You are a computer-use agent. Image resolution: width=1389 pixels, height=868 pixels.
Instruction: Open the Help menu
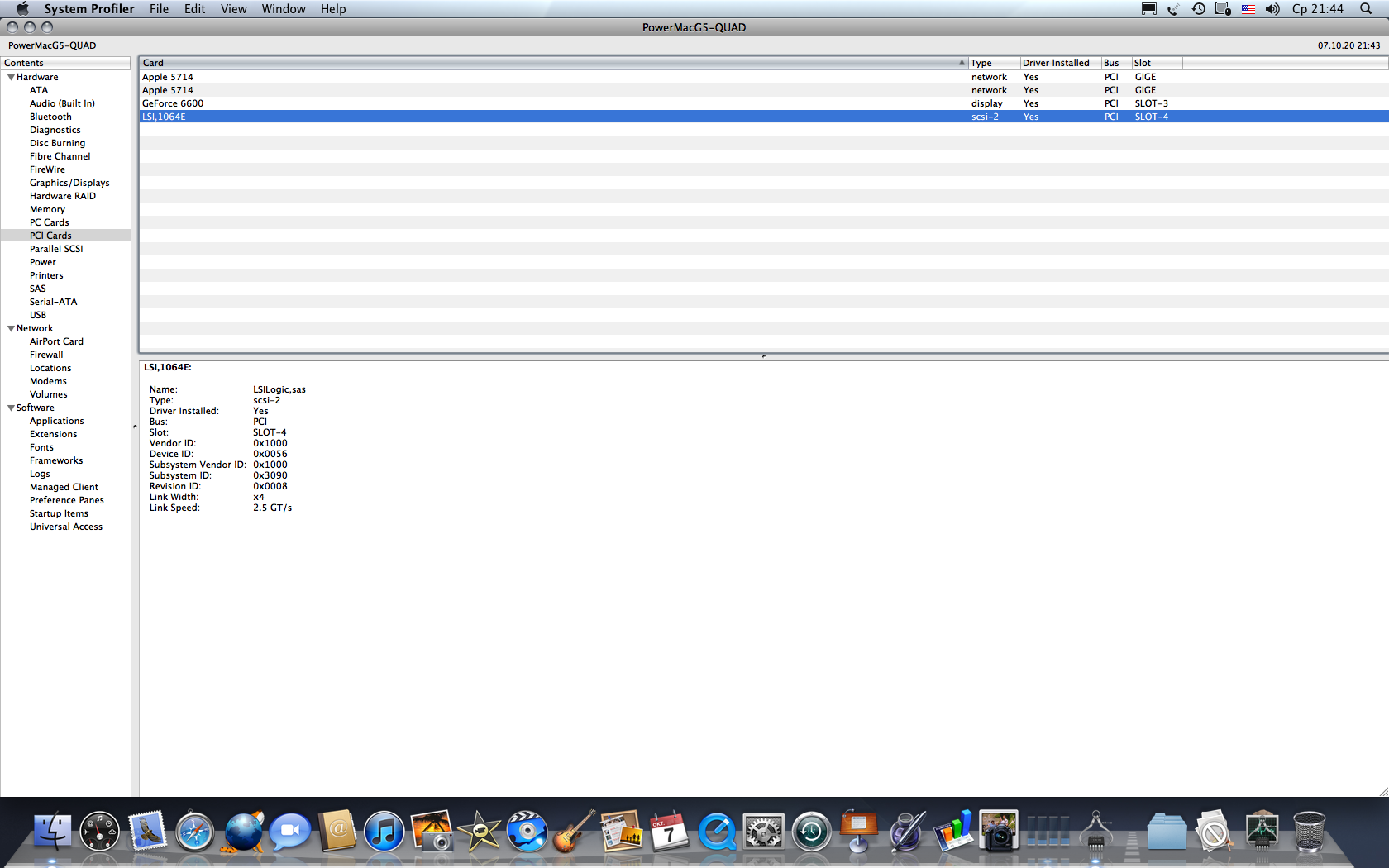(x=333, y=9)
